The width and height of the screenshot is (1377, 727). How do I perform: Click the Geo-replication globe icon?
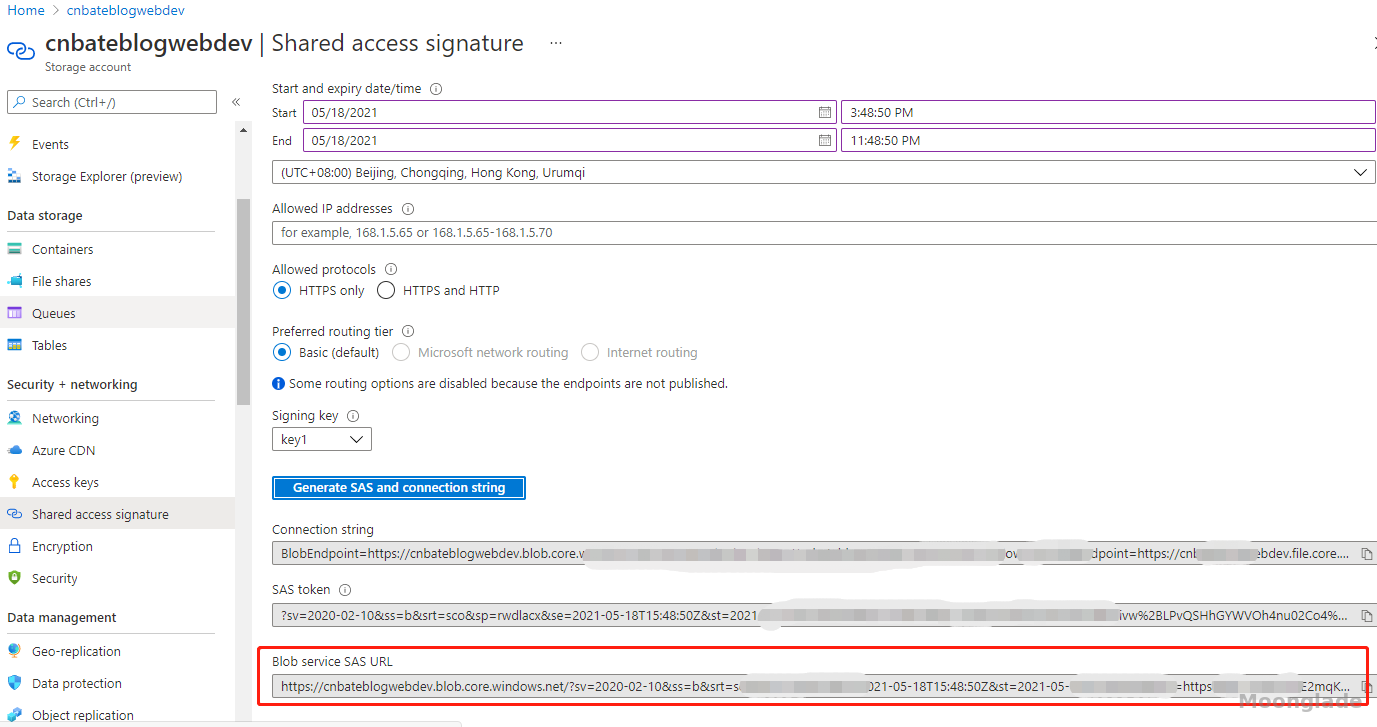point(14,651)
